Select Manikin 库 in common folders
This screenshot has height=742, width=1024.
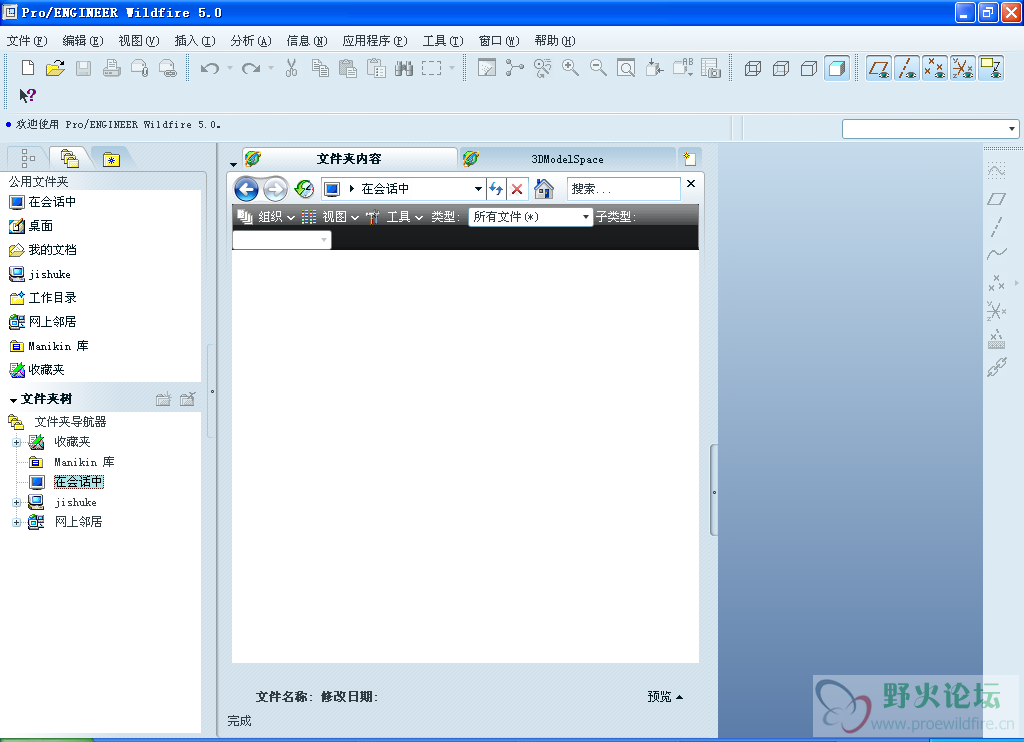(x=49, y=346)
